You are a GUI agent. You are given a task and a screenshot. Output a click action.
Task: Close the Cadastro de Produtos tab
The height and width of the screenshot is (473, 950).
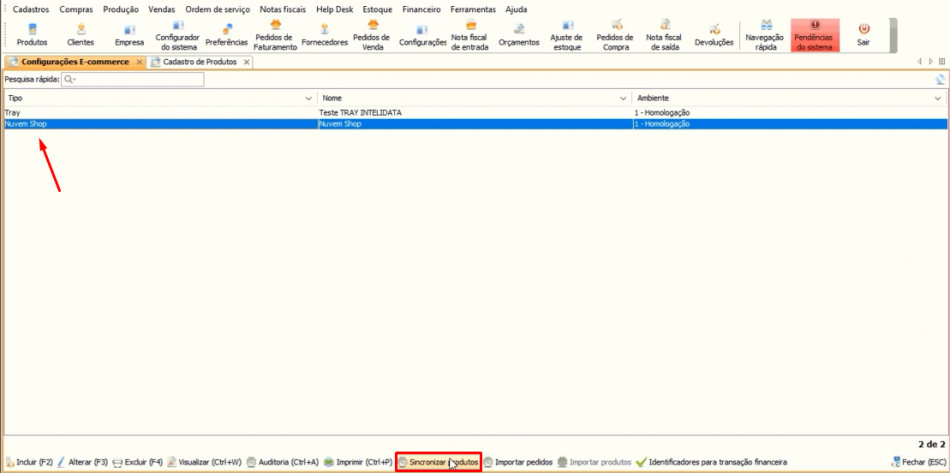(x=247, y=62)
